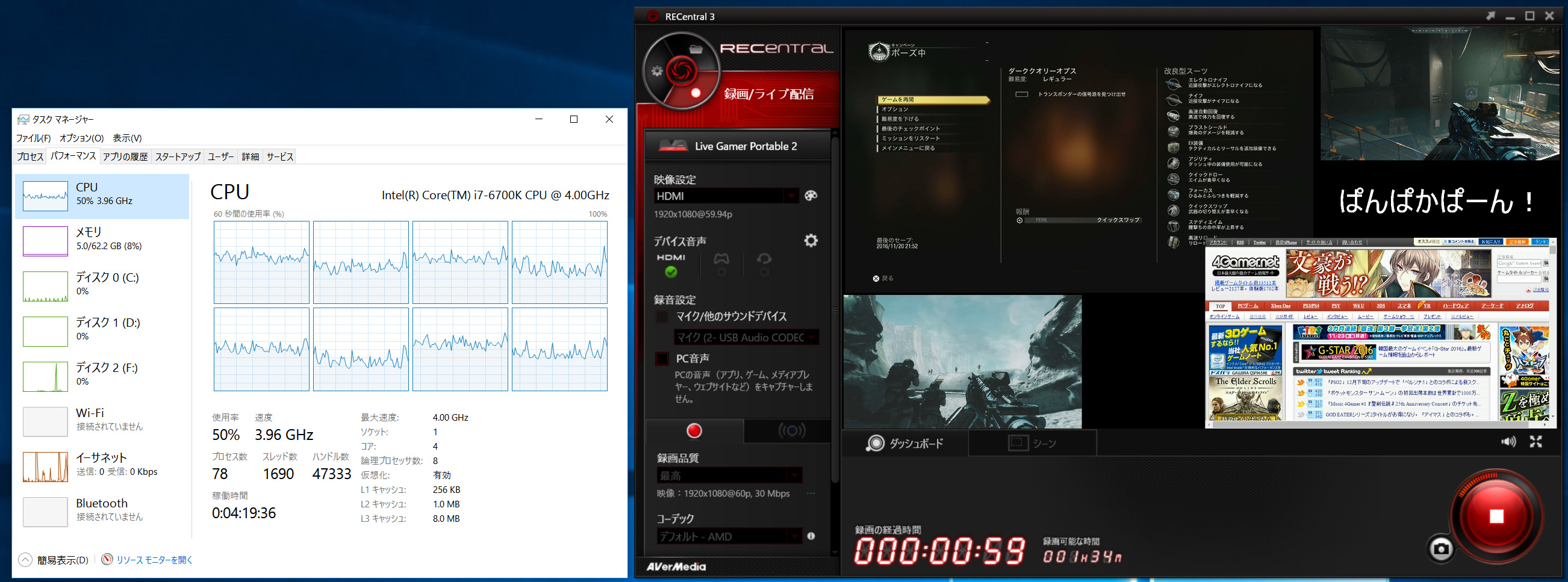Select the live streaming mode tab

pos(791,430)
